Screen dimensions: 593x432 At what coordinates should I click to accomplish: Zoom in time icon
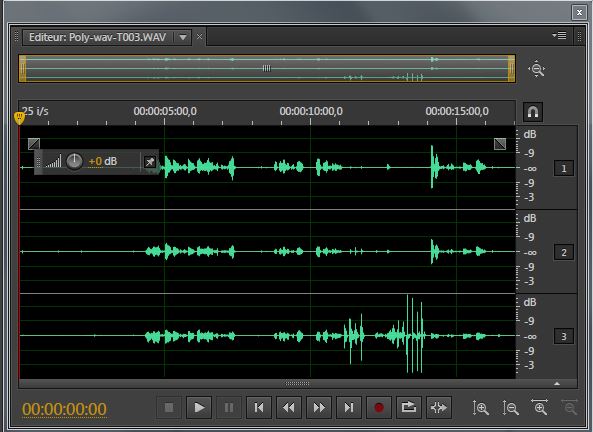point(539,407)
